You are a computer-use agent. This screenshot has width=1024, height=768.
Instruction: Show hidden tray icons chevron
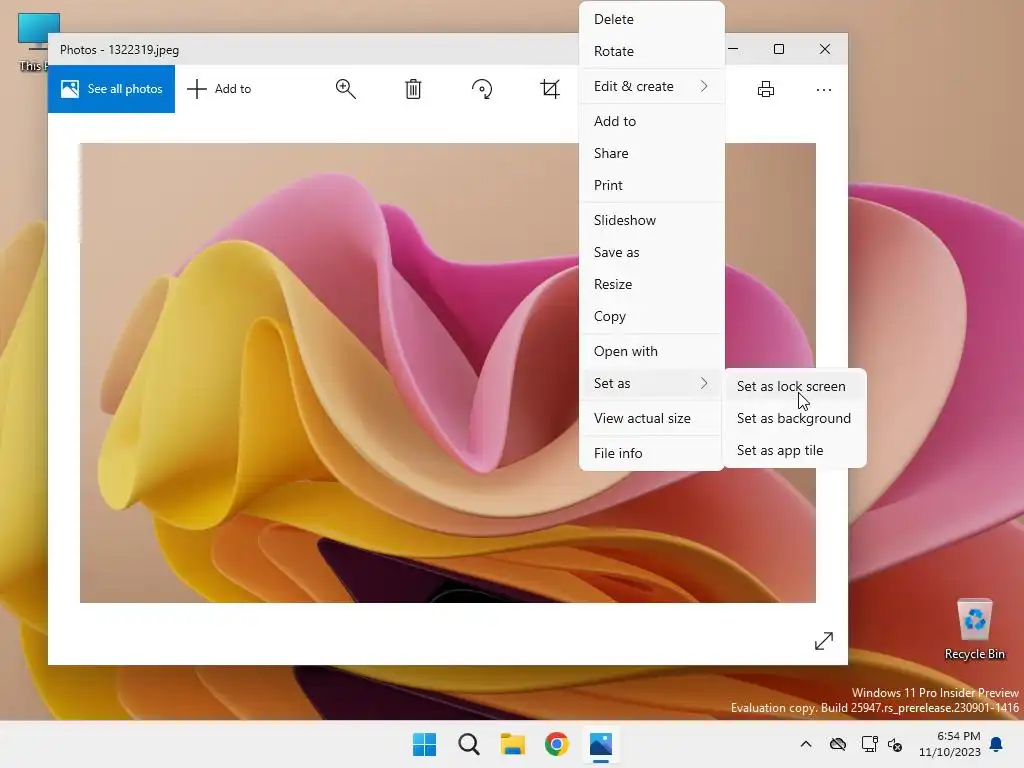[x=806, y=744]
